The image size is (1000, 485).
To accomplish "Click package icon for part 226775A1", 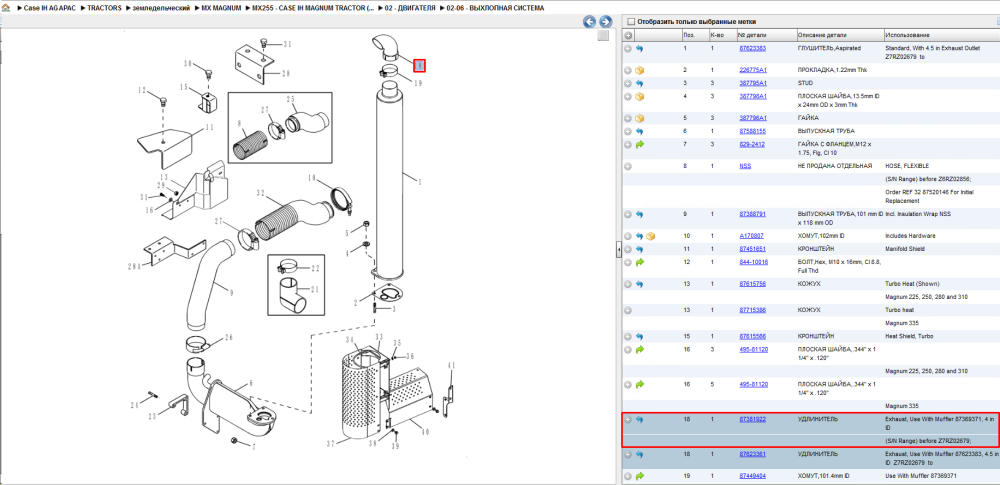I will [x=640, y=70].
